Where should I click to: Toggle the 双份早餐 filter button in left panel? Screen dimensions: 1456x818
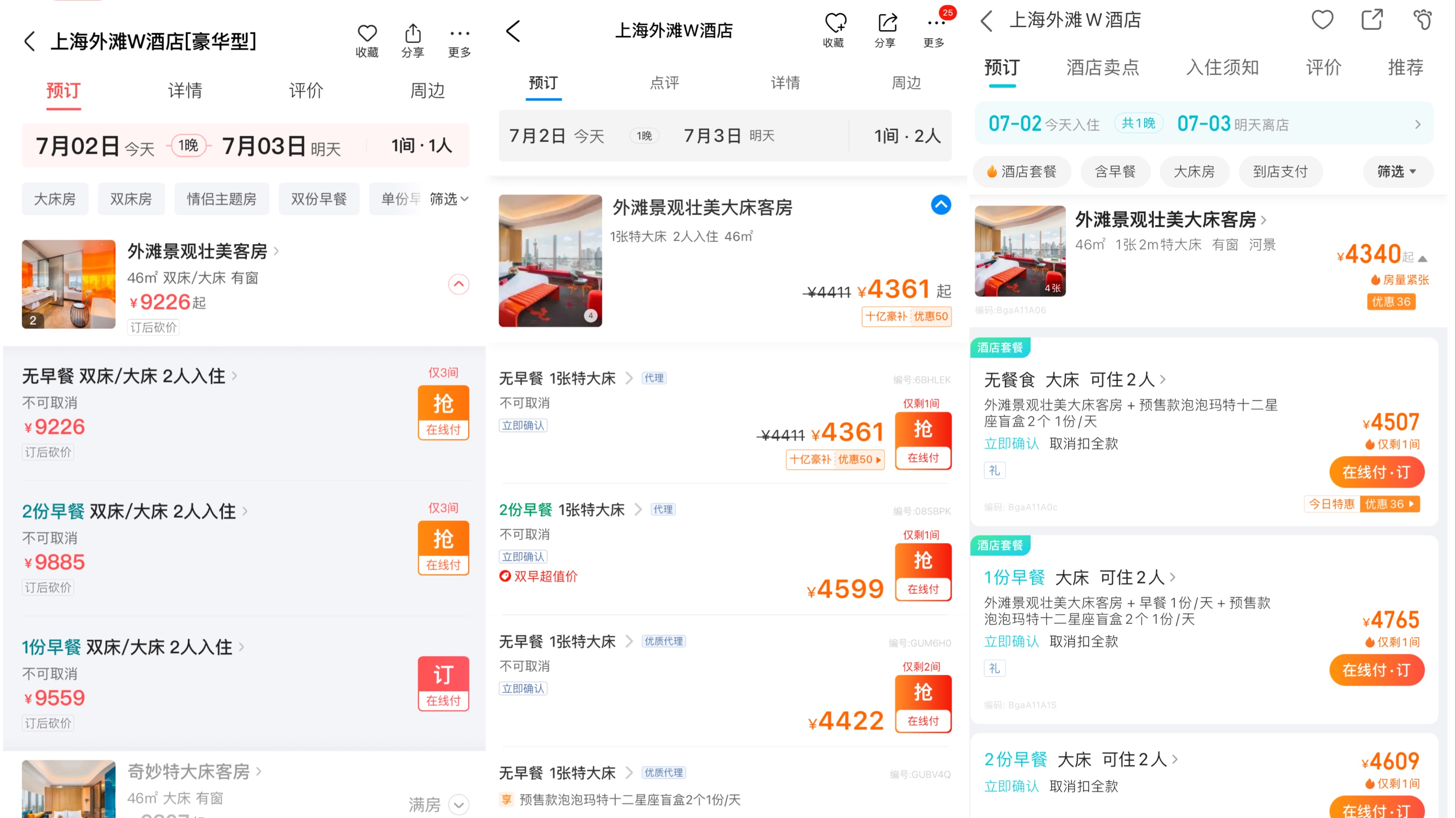click(319, 198)
